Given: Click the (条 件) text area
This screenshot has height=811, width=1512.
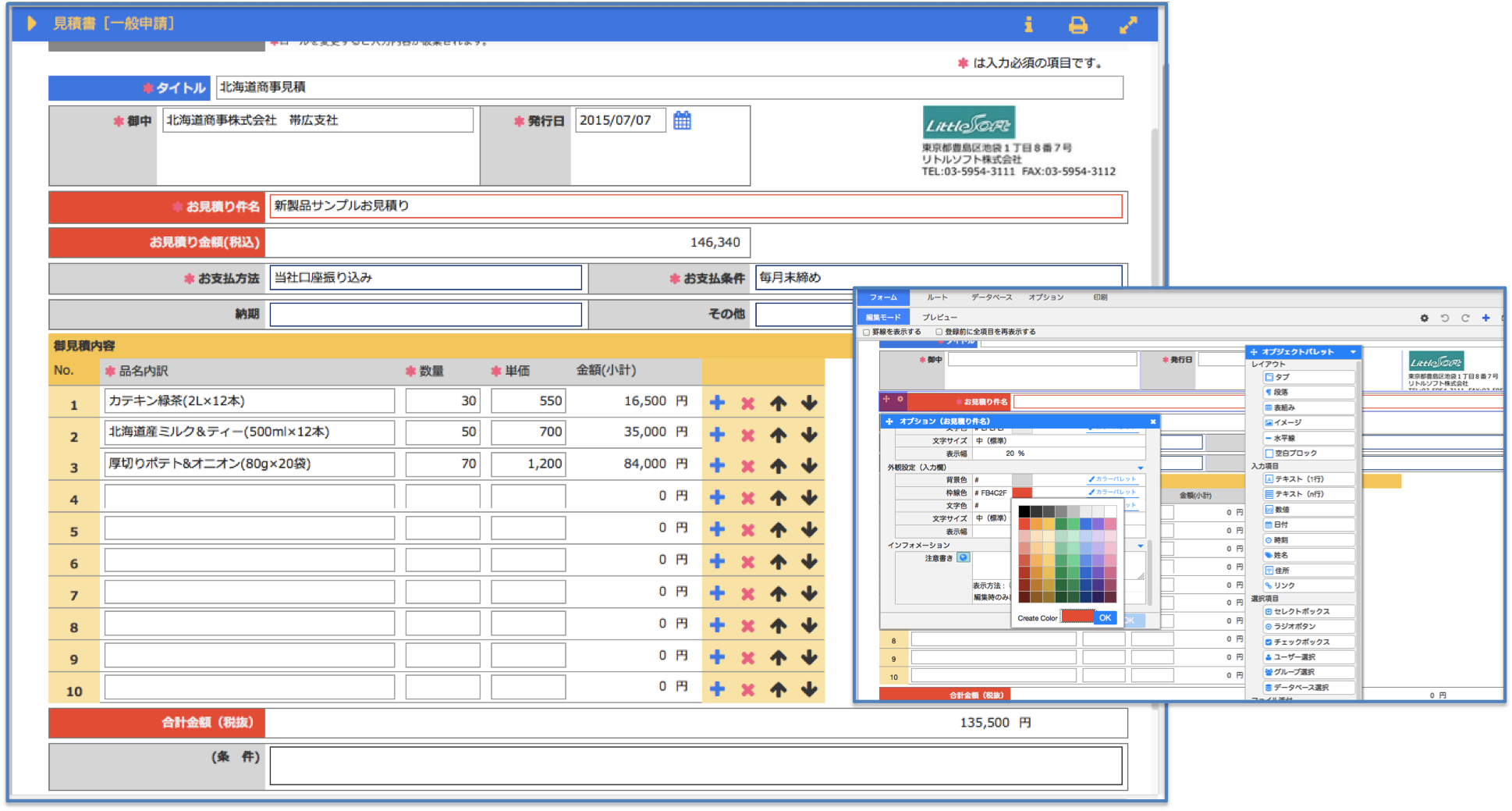Looking at the screenshot, I should pyautogui.click(x=695, y=766).
